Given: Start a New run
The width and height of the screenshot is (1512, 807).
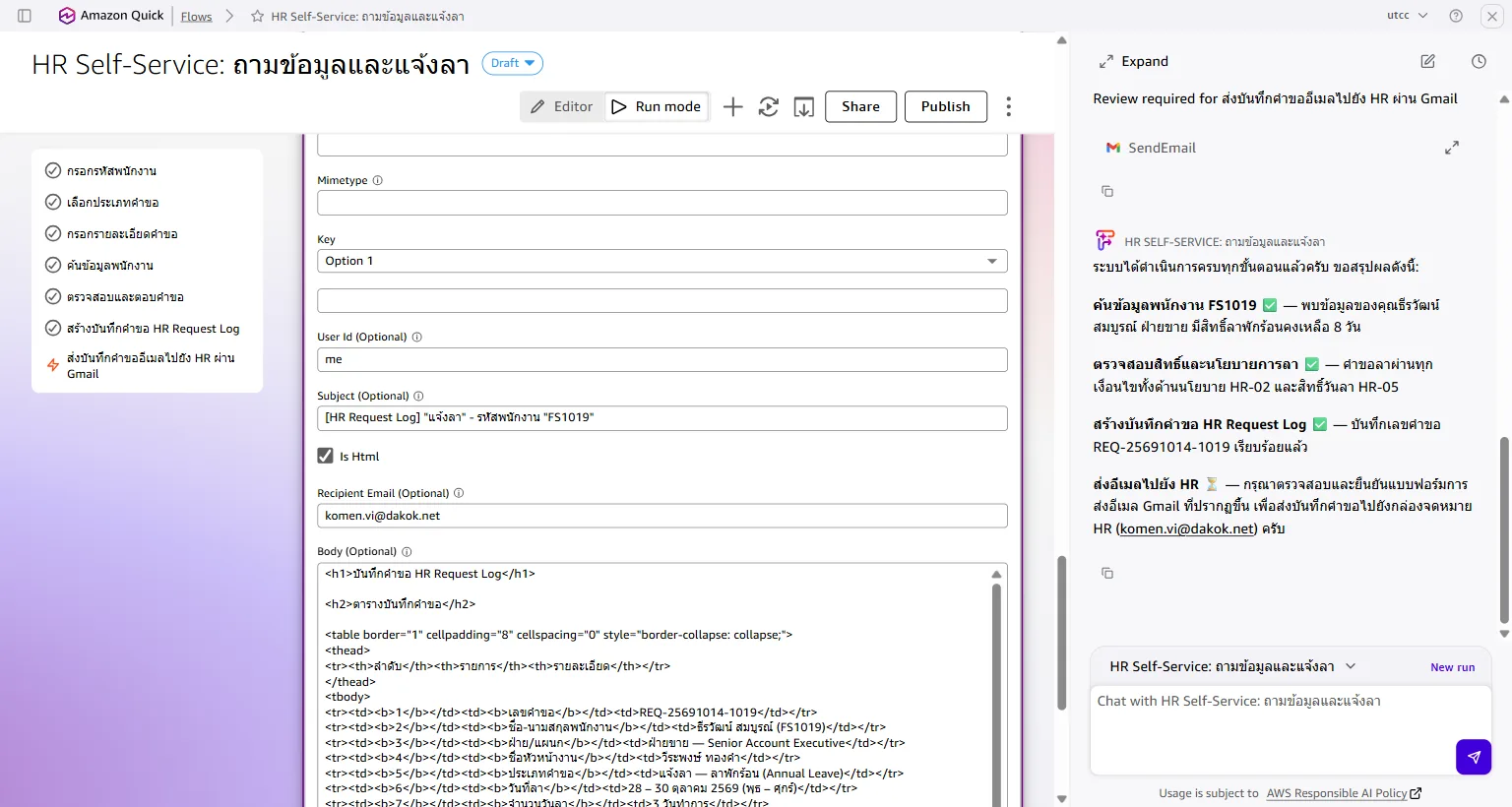Looking at the screenshot, I should 1452,667.
